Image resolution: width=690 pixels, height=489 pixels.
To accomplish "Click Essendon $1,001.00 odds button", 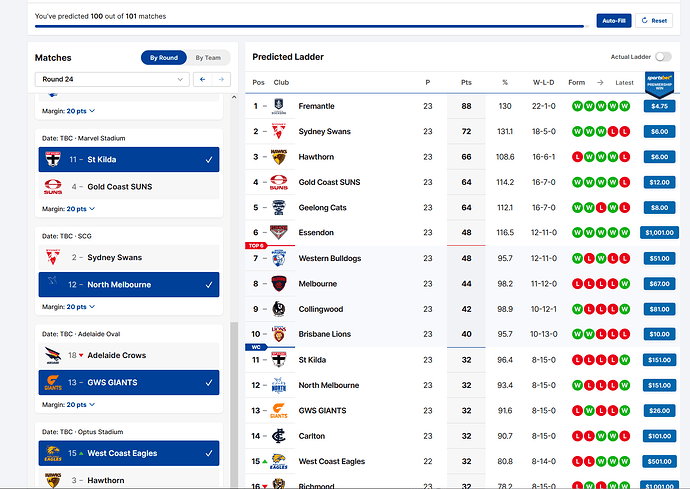I will 659,232.
